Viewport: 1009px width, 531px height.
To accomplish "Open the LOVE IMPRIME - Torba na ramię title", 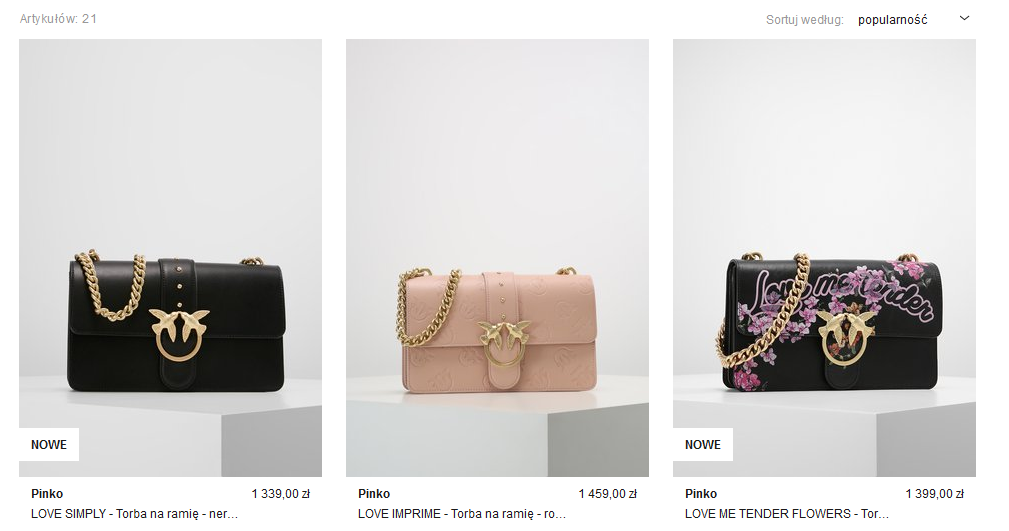I will click(x=462, y=514).
